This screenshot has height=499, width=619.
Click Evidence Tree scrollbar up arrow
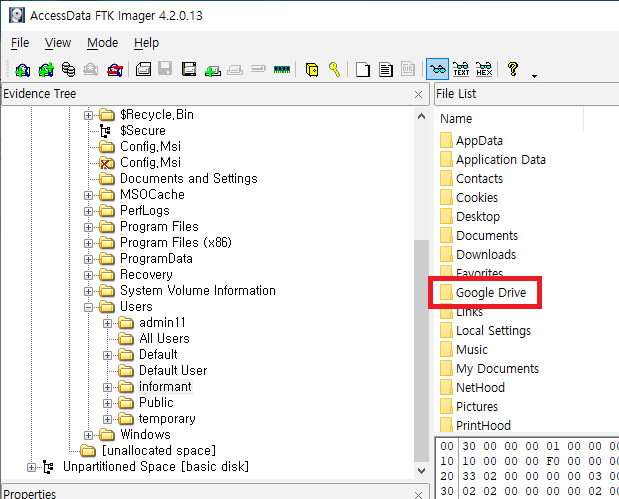421,116
